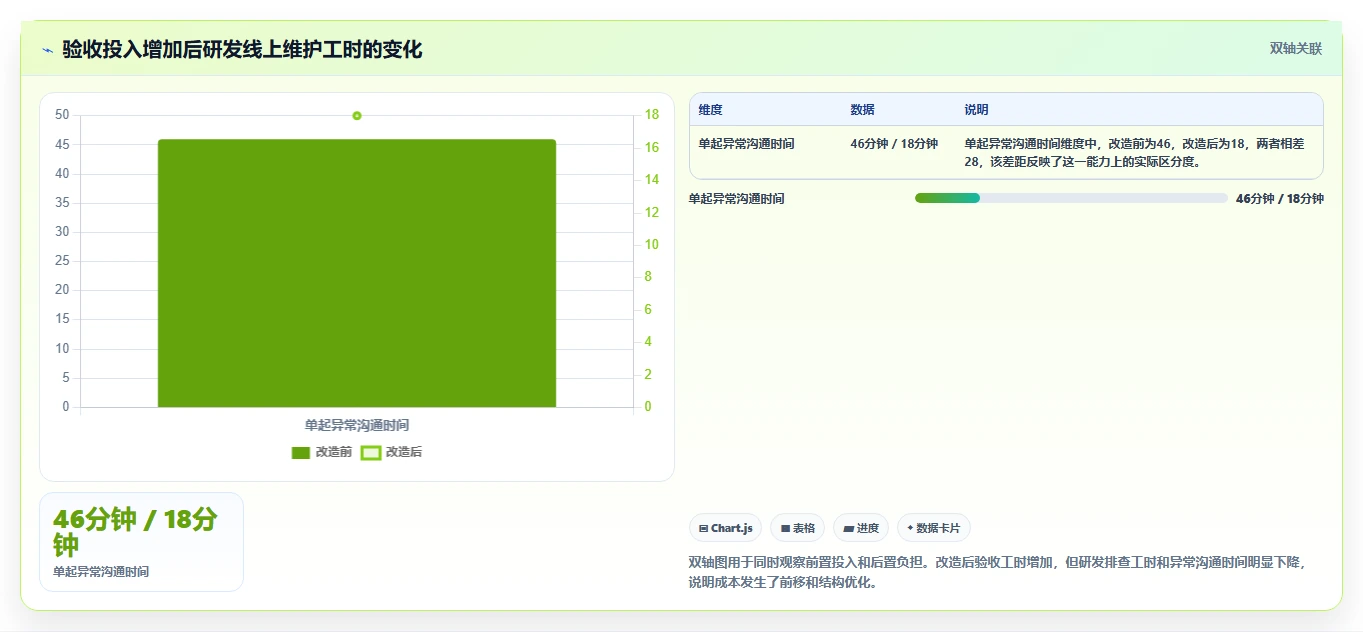Click the page title 验收投入增加后研发线上维护工时的变化

243,49
